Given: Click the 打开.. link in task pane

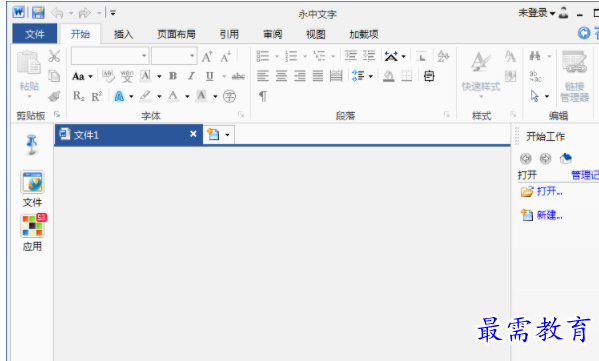Looking at the screenshot, I should (x=550, y=191).
